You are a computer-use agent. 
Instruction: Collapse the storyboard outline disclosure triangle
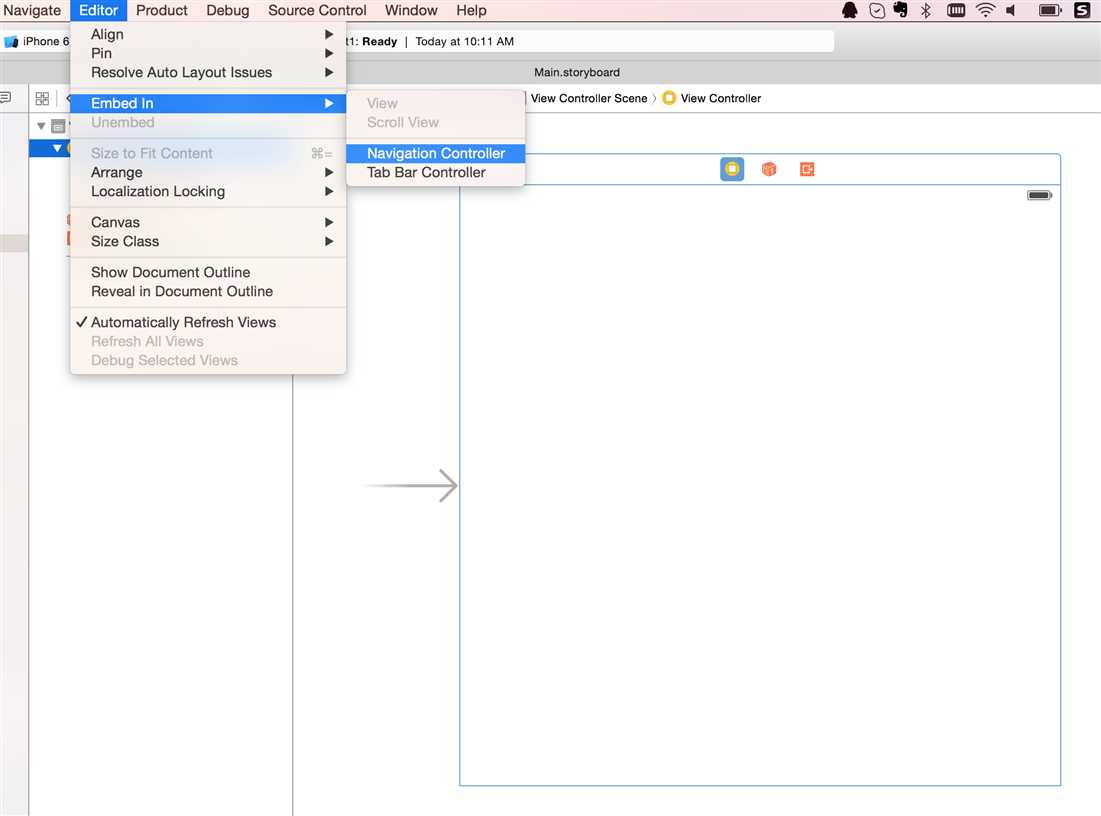pyautogui.click(x=41, y=126)
